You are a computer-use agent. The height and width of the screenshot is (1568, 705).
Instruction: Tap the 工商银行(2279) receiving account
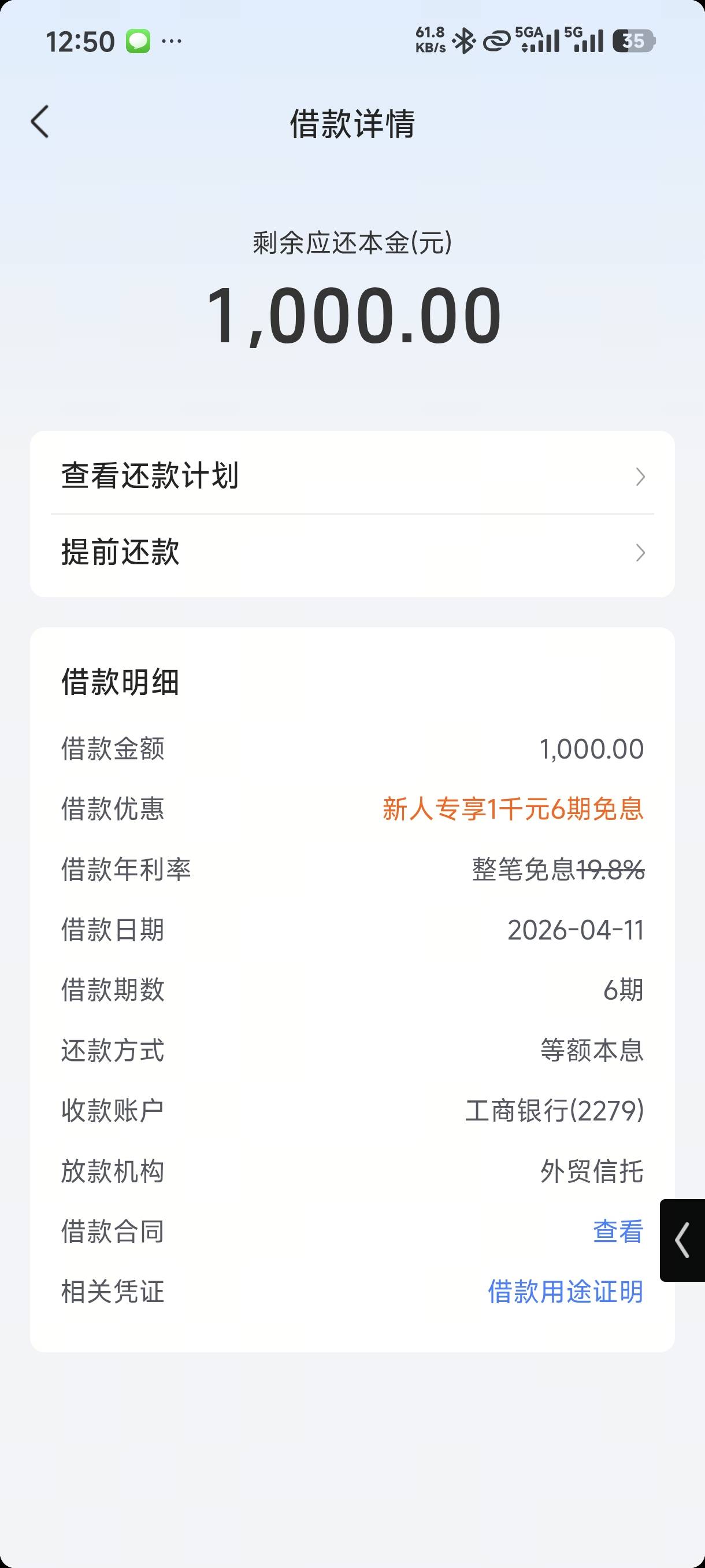pyautogui.click(x=554, y=1110)
